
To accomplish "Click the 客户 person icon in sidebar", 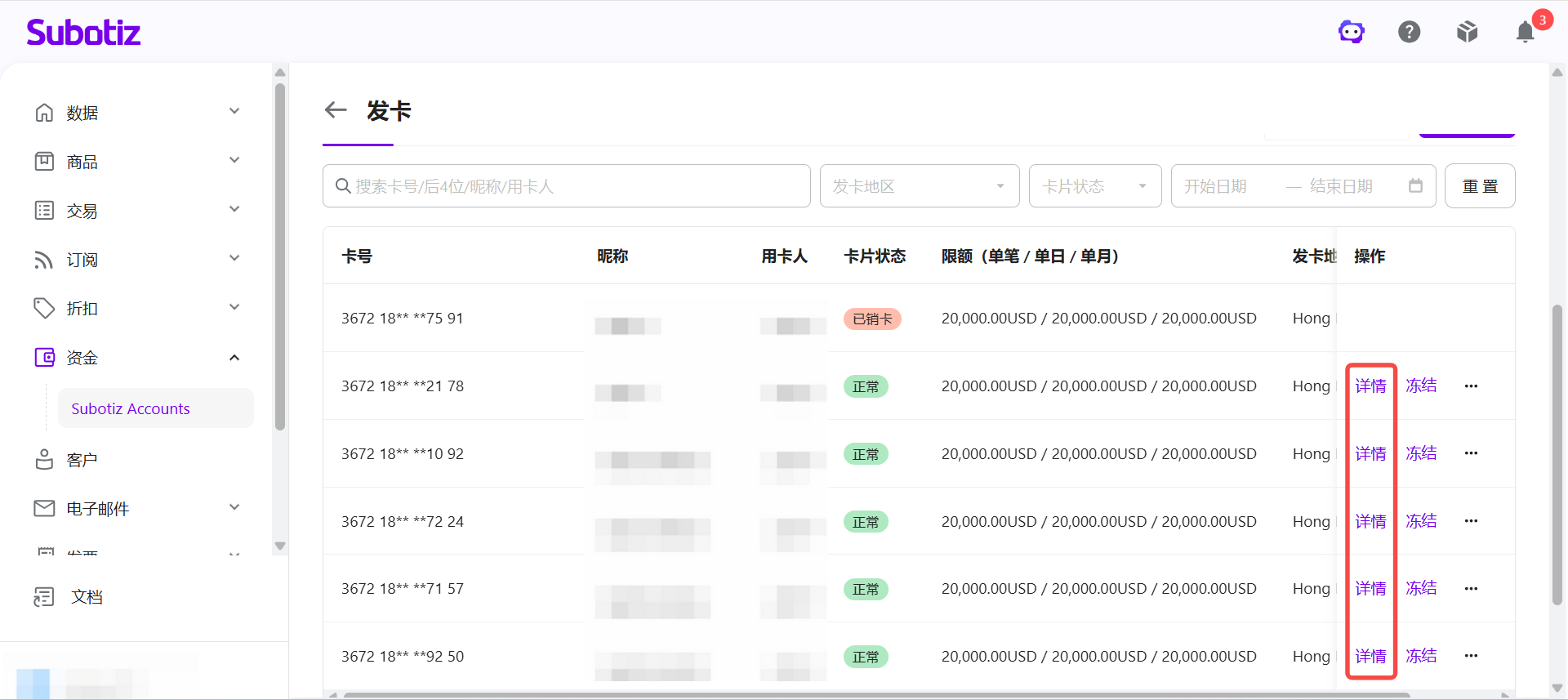I will (x=44, y=460).
